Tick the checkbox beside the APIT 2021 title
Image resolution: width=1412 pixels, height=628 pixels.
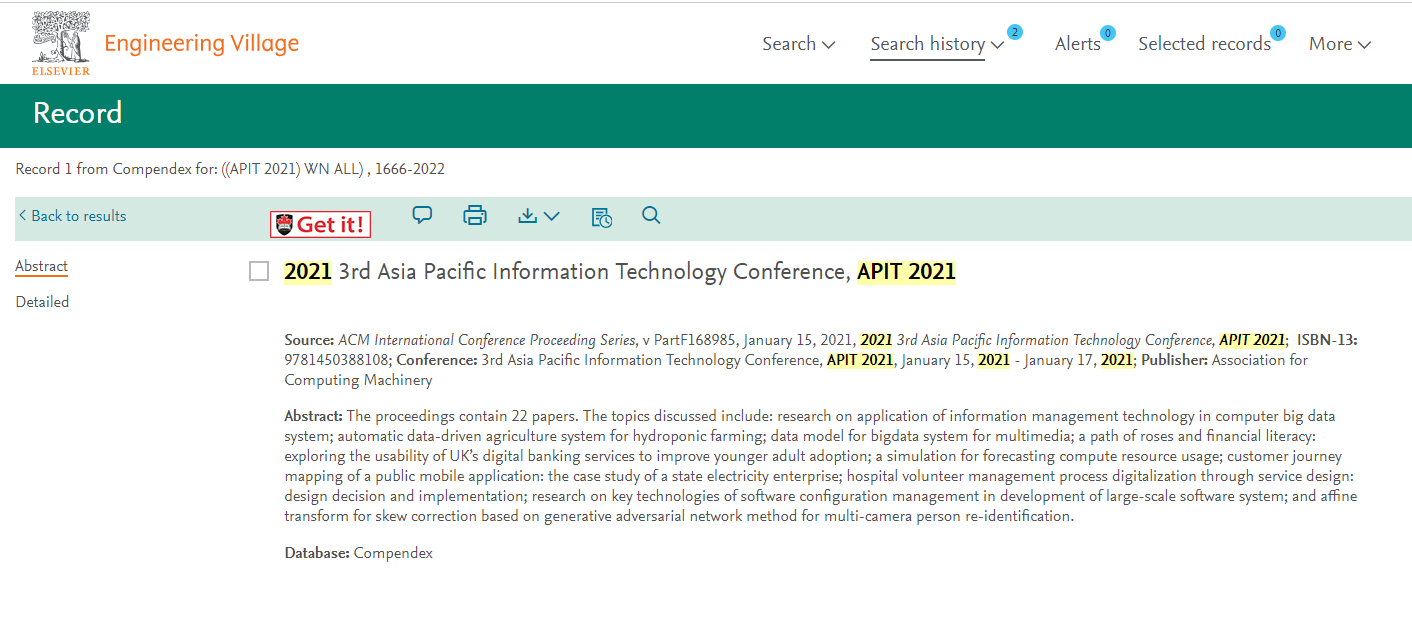259,271
